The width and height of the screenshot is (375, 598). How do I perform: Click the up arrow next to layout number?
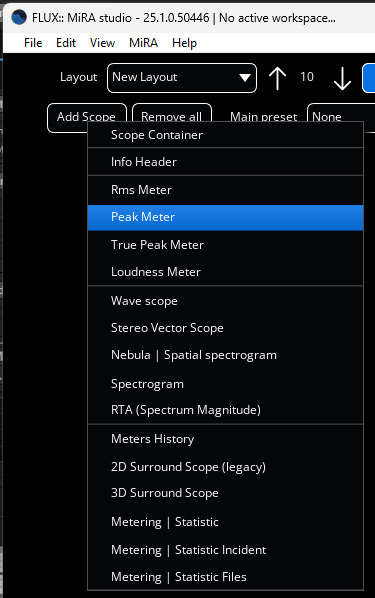click(x=277, y=78)
